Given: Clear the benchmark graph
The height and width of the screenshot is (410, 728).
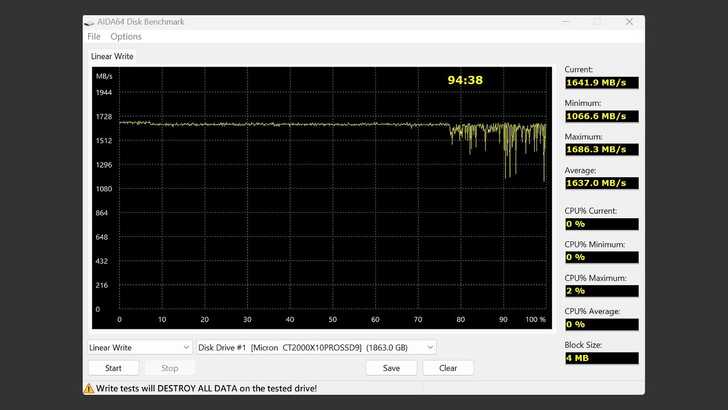Looking at the screenshot, I should point(448,368).
